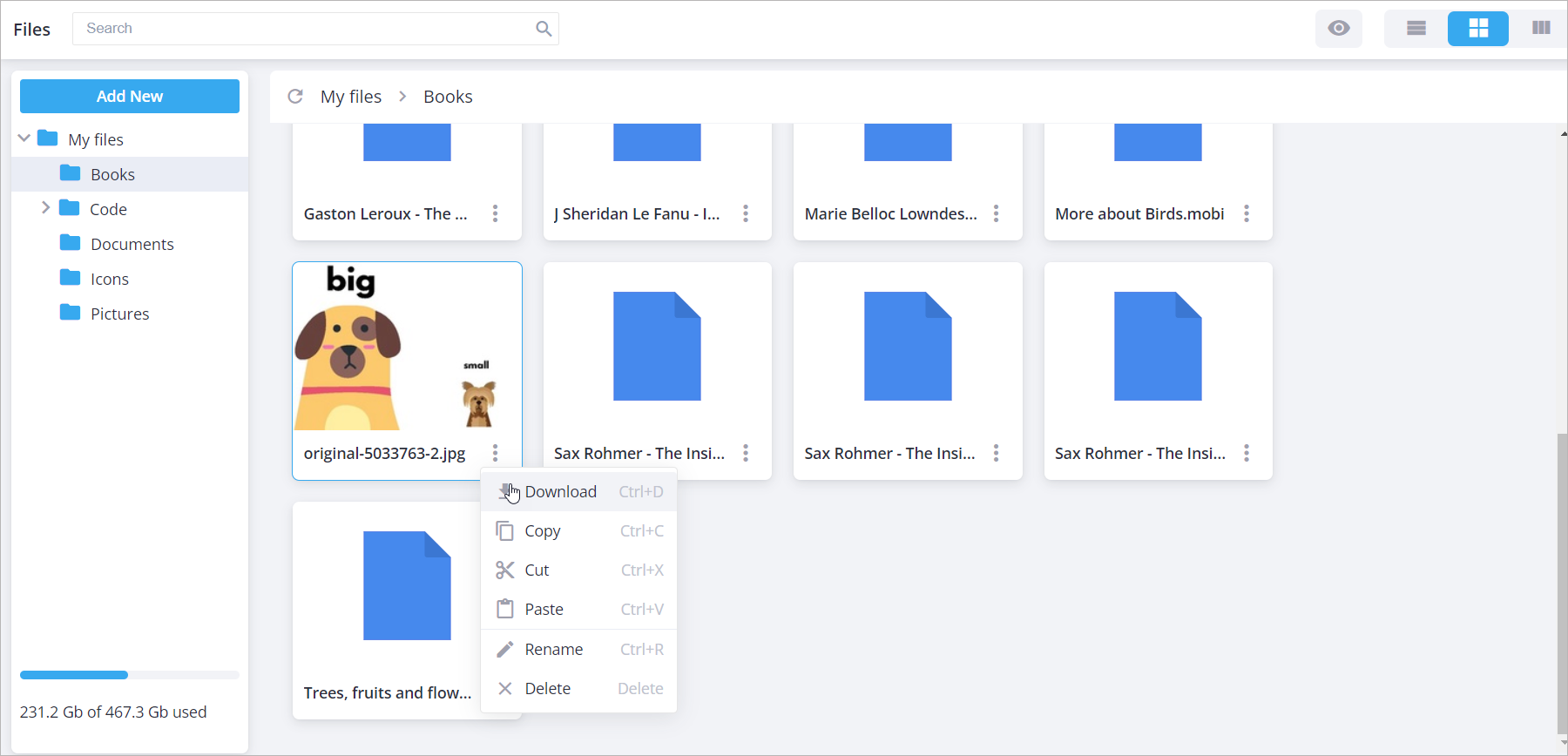This screenshot has height=756, width=1568.
Task: Switch to list view layout
Action: (1416, 29)
